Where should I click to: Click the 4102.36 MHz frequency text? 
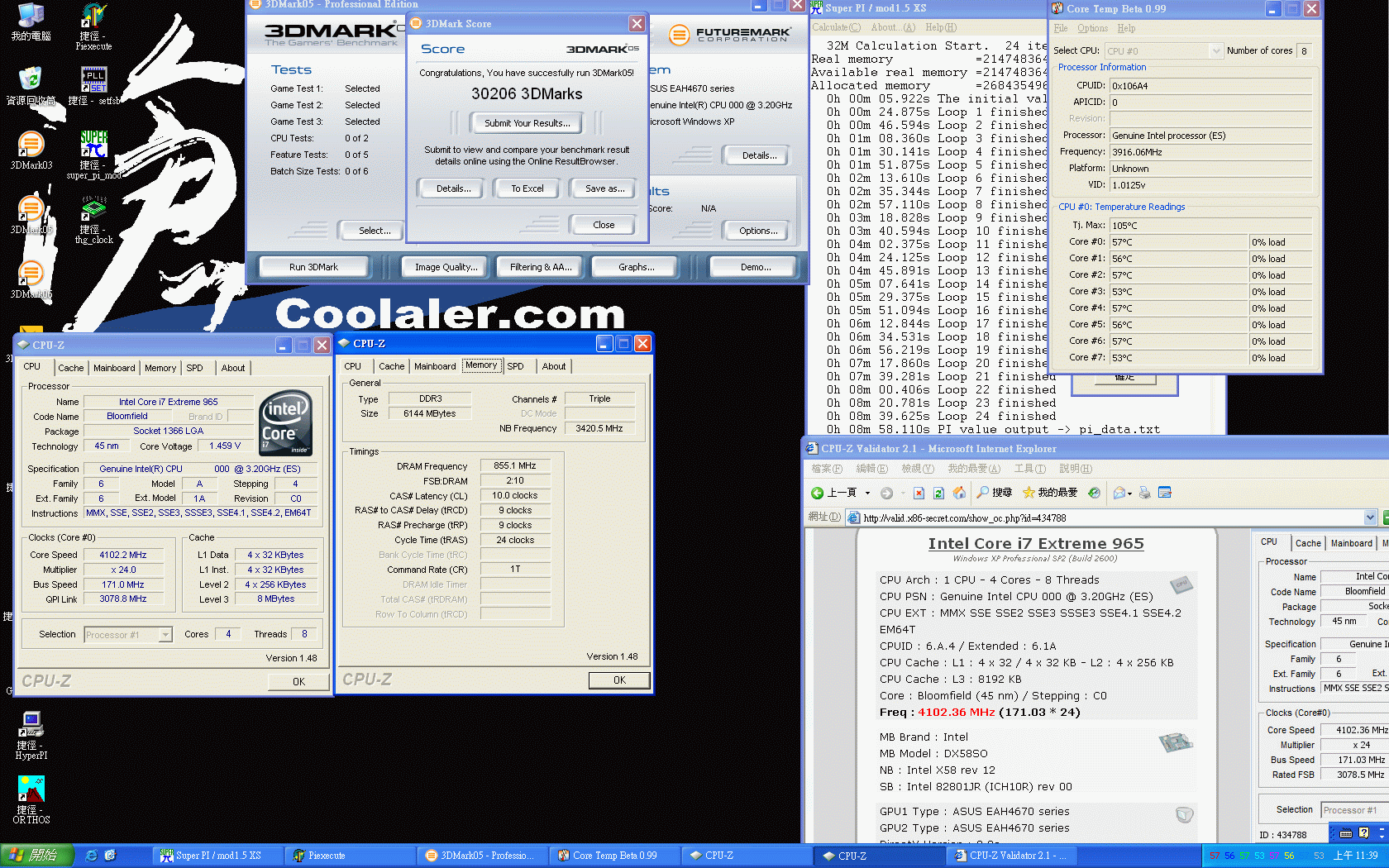(956, 712)
